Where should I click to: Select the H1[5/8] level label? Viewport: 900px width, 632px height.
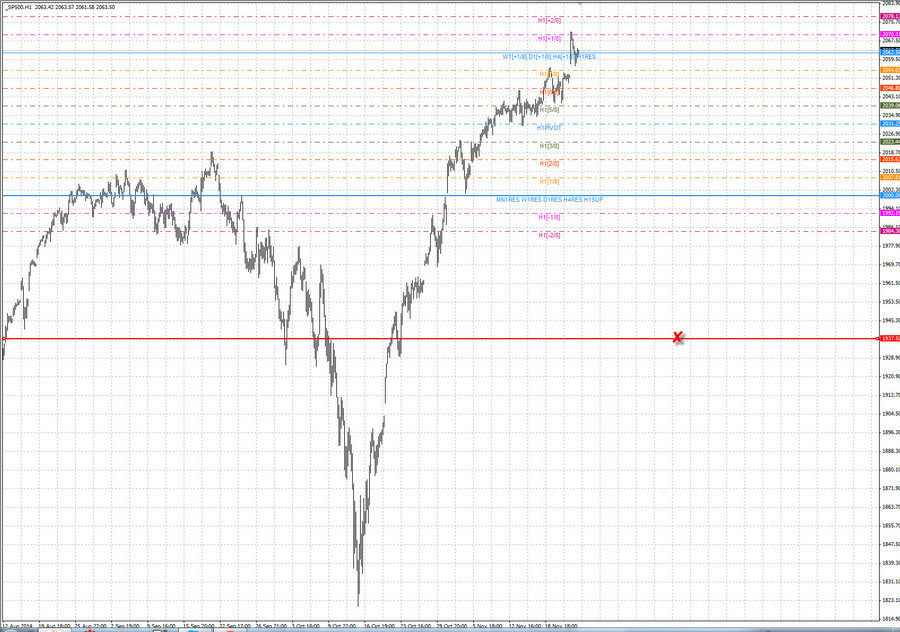pyautogui.click(x=549, y=110)
